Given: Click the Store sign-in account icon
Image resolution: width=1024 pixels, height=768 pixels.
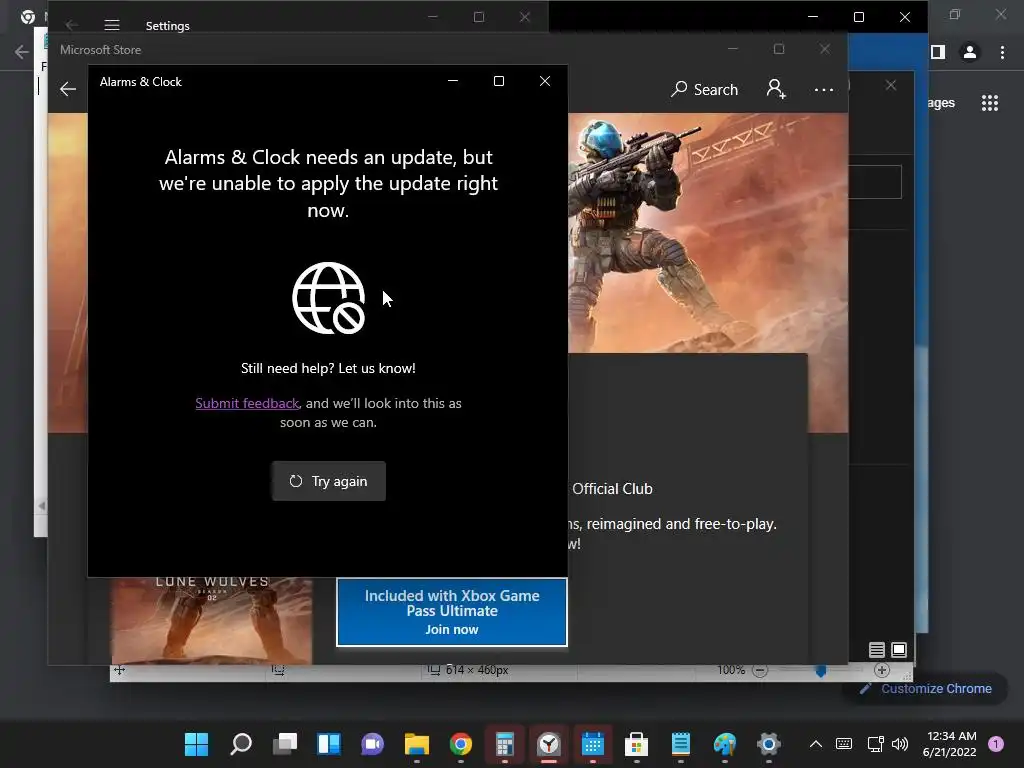Looking at the screenshot, I should [776, 89].
